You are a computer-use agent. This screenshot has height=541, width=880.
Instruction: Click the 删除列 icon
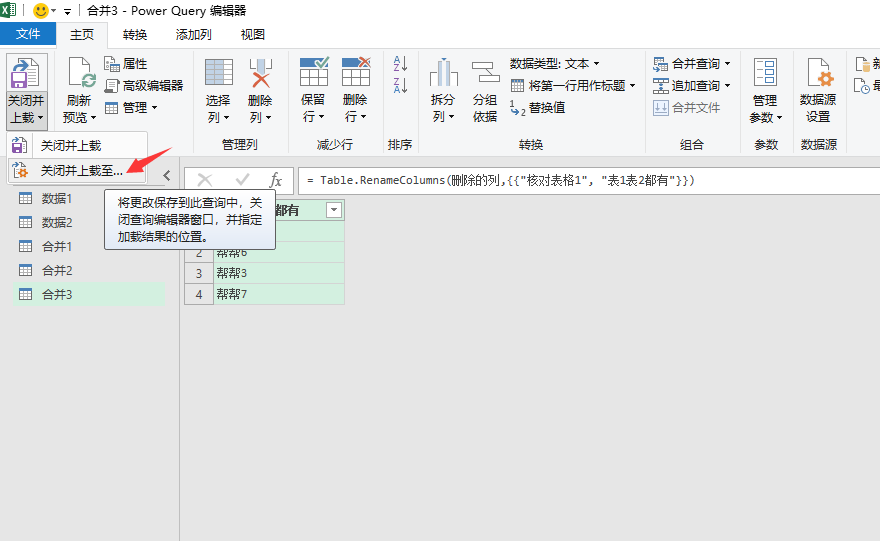point(260,74)
